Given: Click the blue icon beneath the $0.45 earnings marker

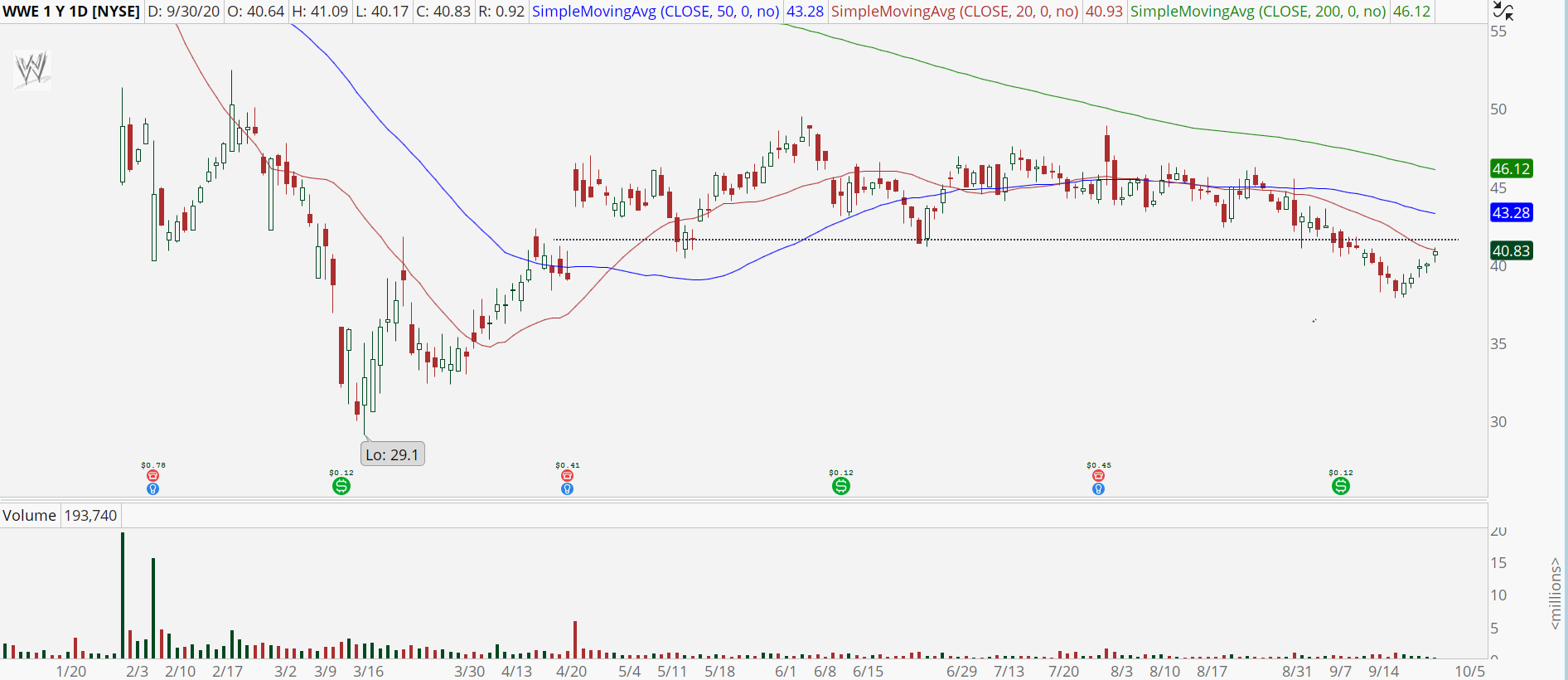Looking at the screenshot, I should click(x=1098, y=489).
